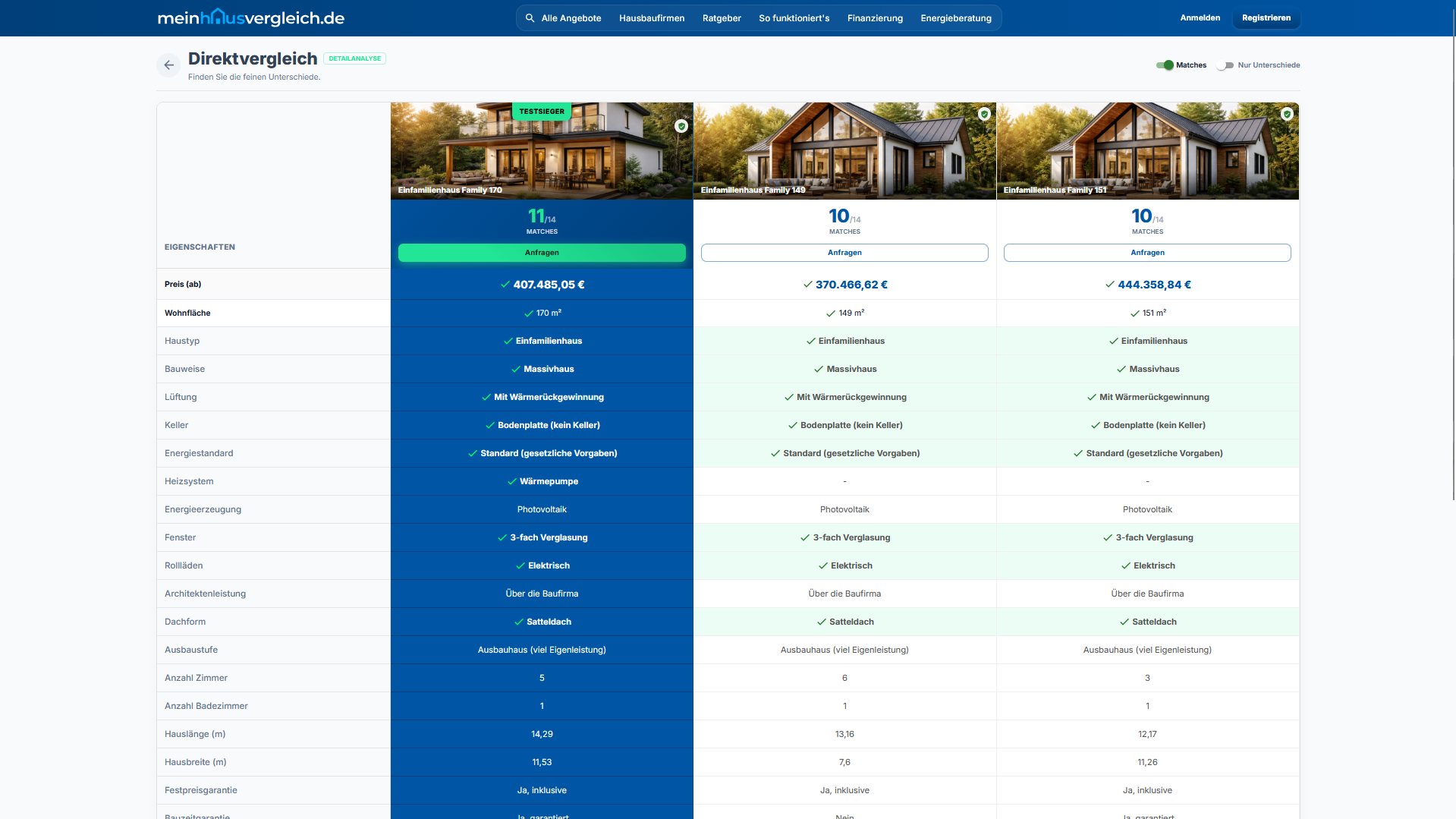Click the green verified badge on Family 170 image
Screen dimensions: 1456x819
click(x=681, y=126)
